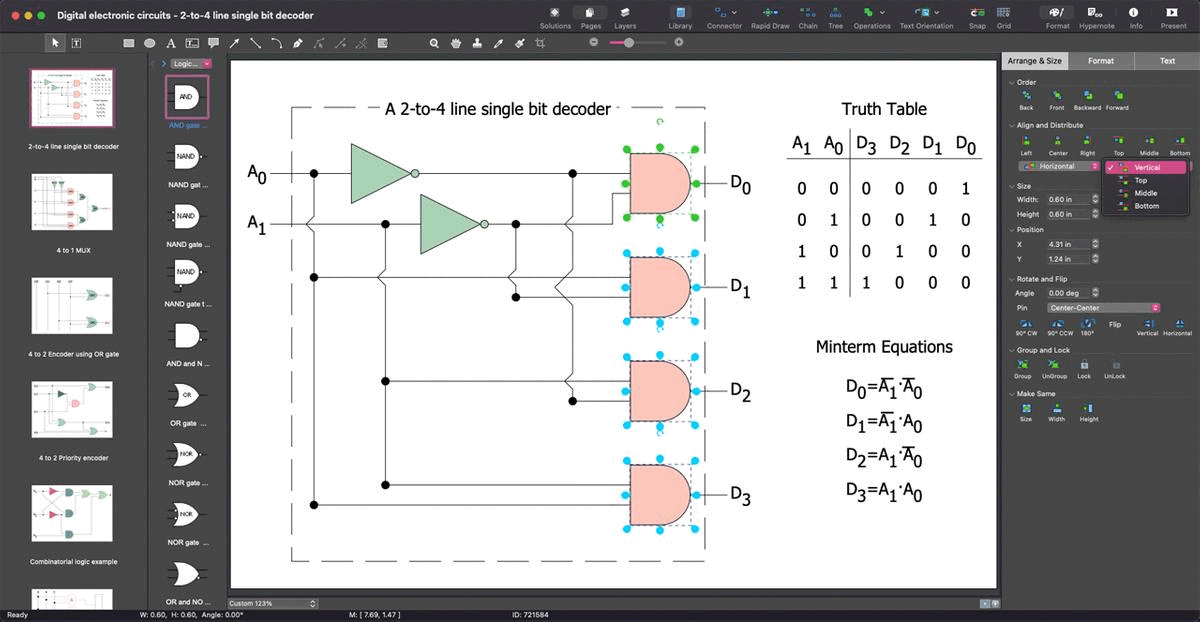
Task: Select the eyedropper tool
Action: (x=498, y=43)
